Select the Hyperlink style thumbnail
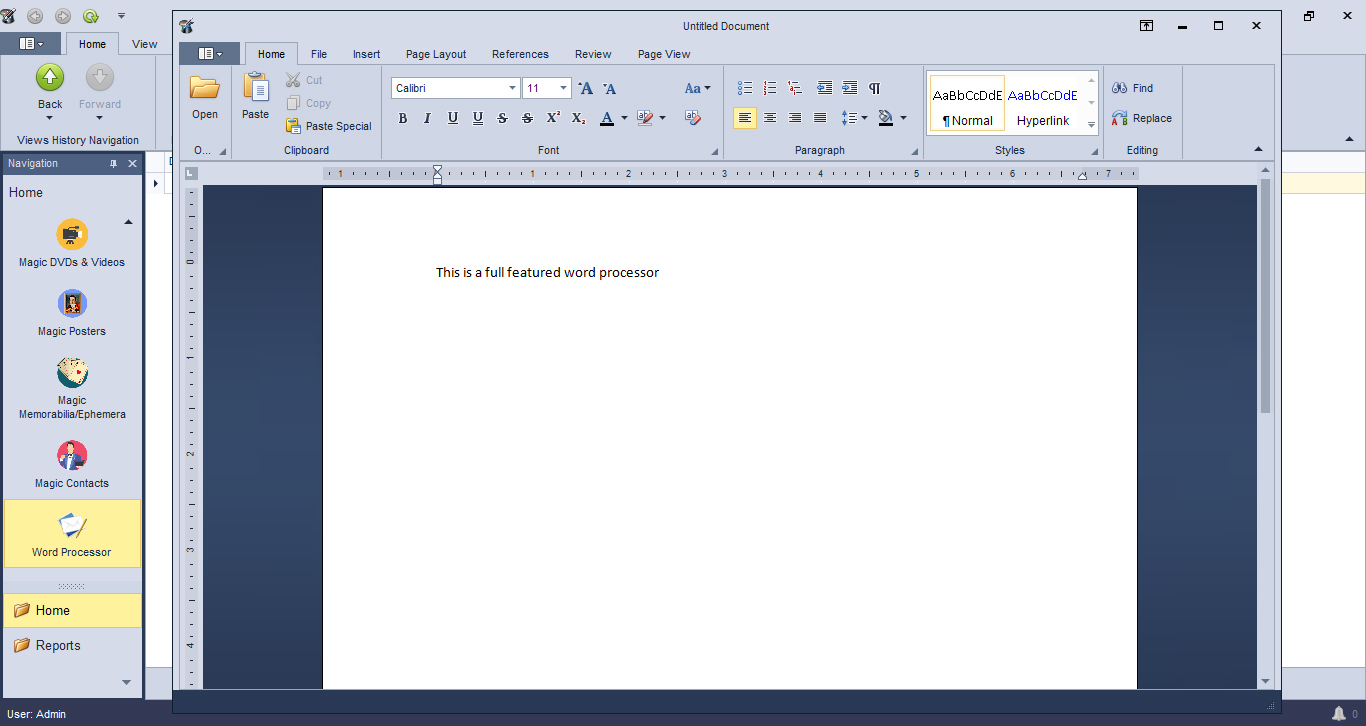The height and width of the screenshot is (726, 1366). pyautogui.click(x=1043, y=105)
